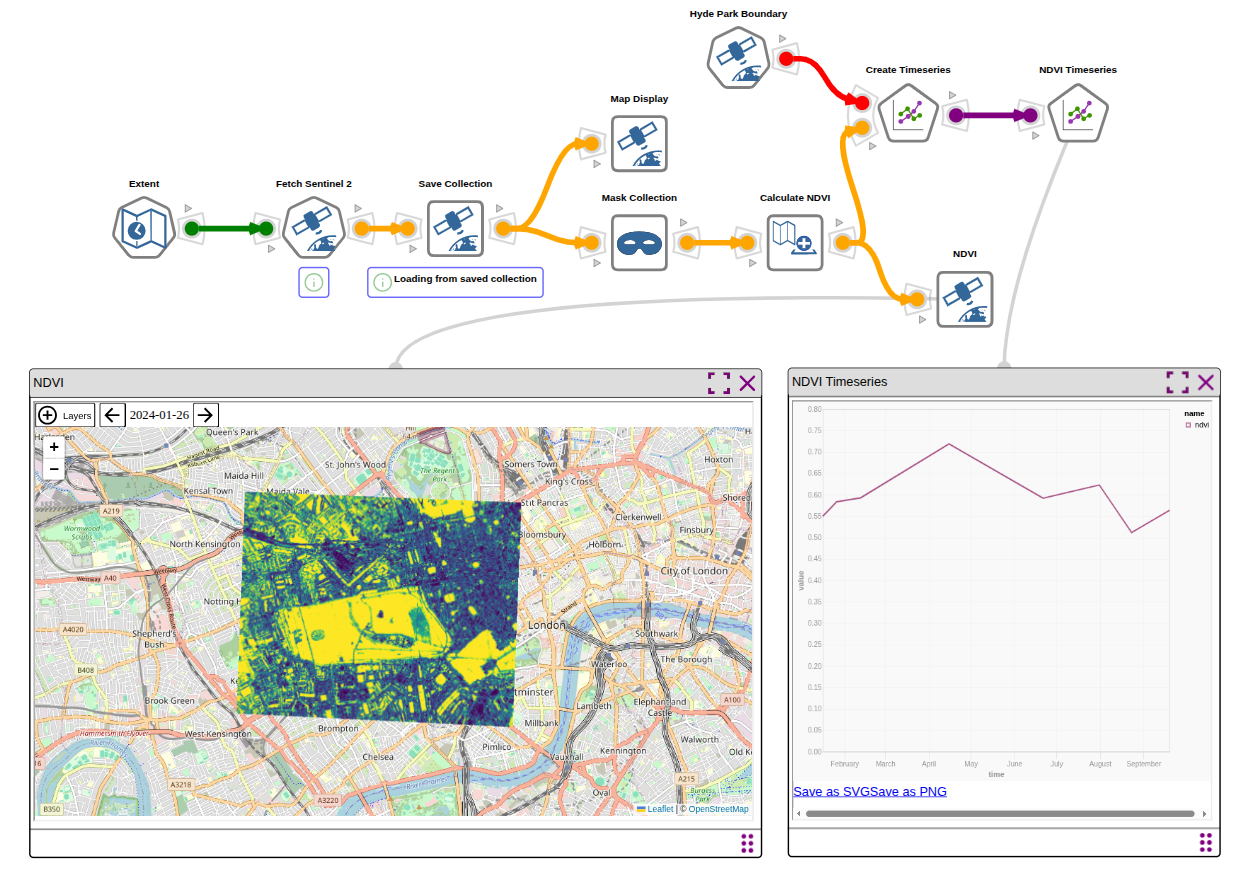Go to previous date in NDVI map
1241x875 pixels.
point(112,415)
